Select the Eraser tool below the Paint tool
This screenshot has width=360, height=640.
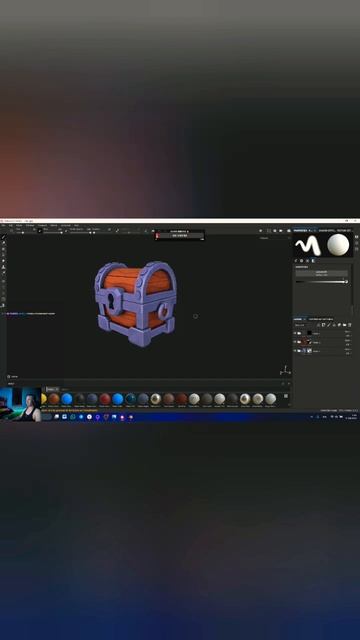(4, 243)
